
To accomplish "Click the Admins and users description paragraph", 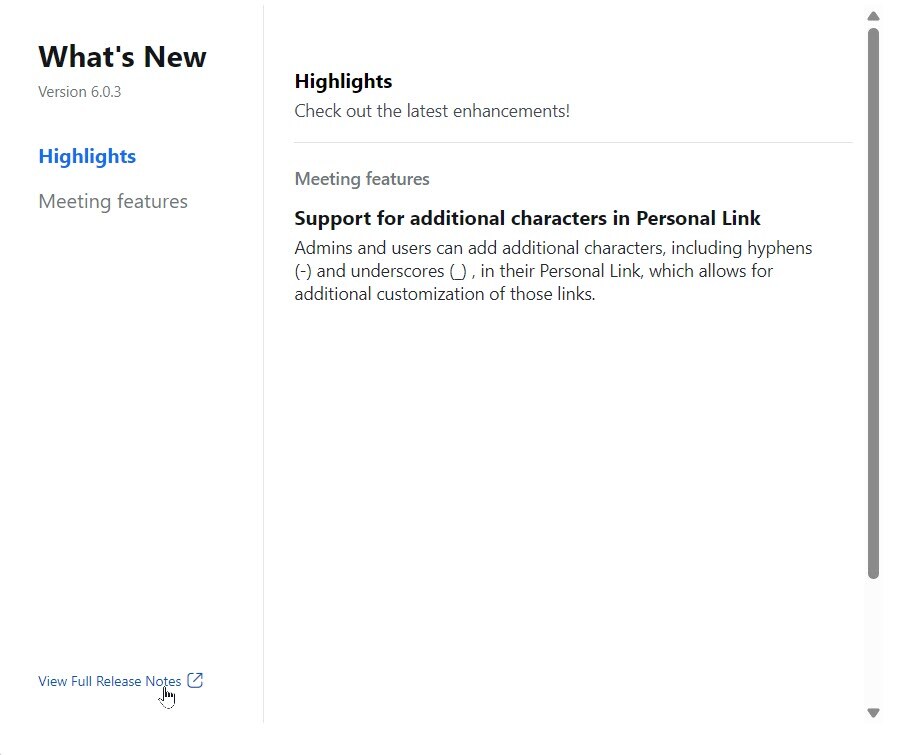I will (553, 271).
